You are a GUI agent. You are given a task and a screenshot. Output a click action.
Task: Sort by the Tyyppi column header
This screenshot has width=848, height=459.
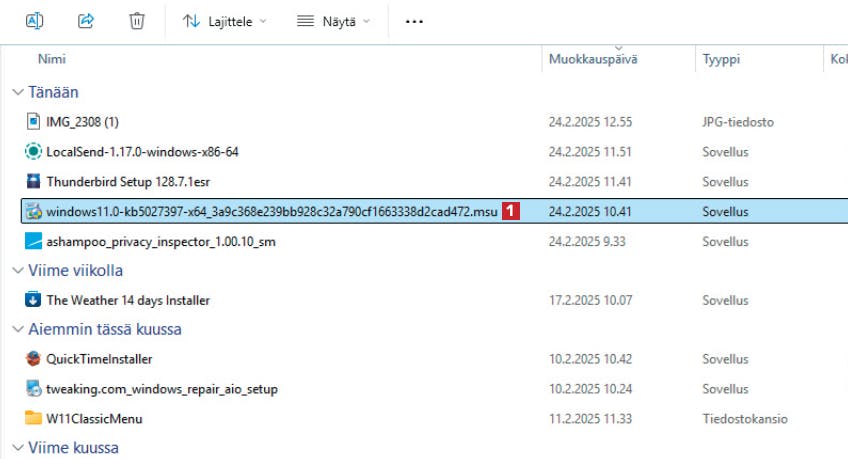(721, 59)
